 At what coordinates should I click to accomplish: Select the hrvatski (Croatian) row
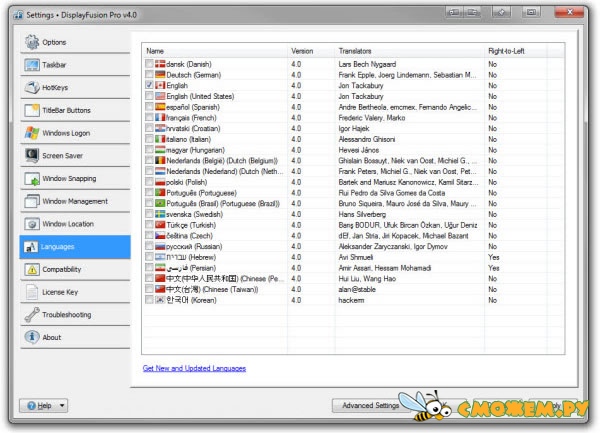pyautogui.click(x=353, y=128)
